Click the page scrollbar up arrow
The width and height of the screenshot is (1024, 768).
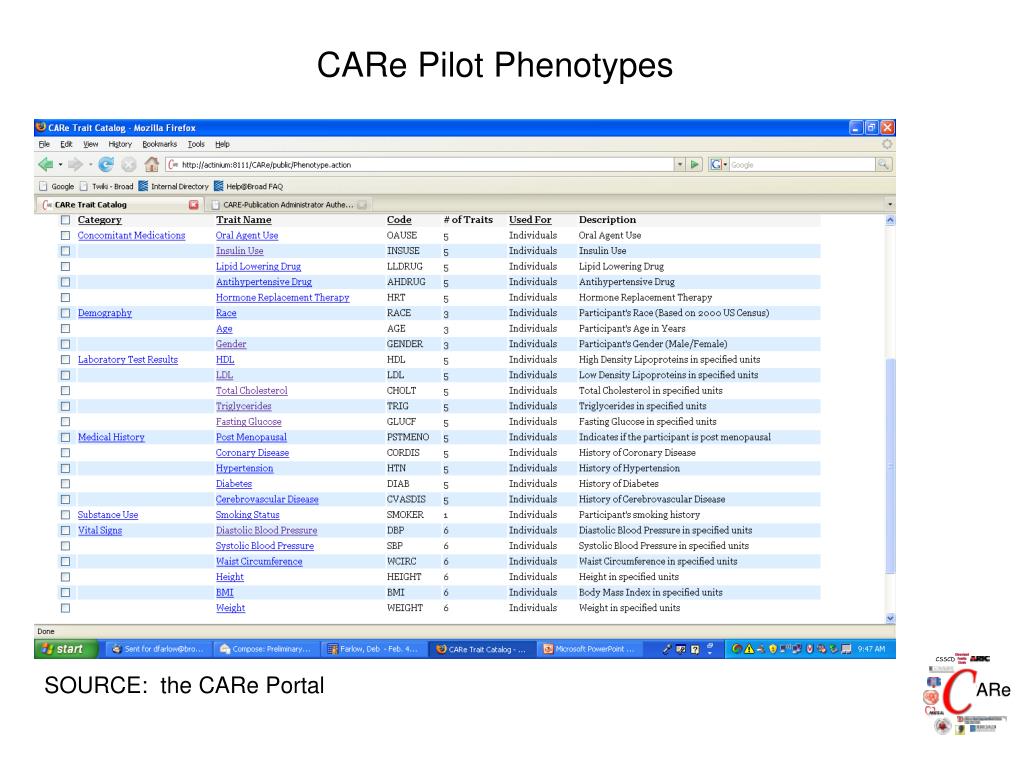(x=889, y=220)
